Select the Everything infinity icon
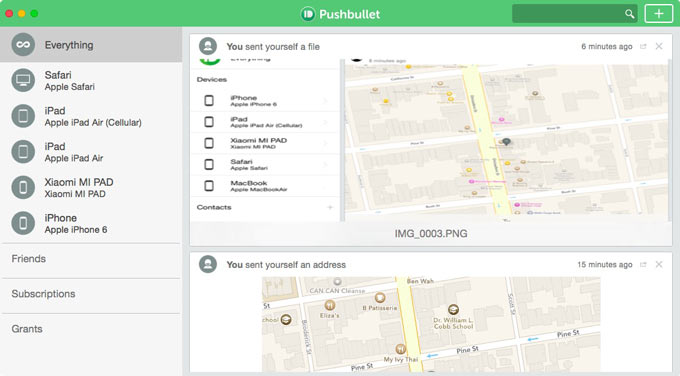Viewport: 680px width, 376px height. pyautogui.click(x=23, y=45)
